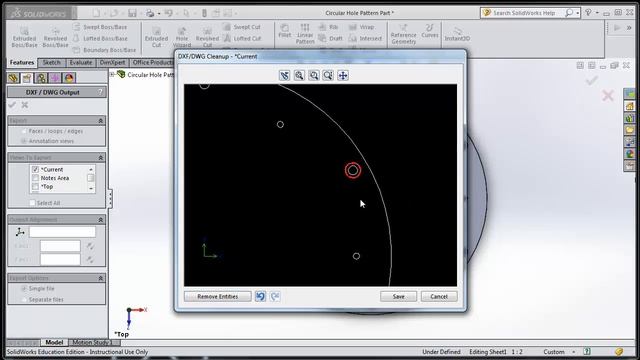Click the Extruded Cut tool
Screen dimensions: 640x360
click(156, 37)
